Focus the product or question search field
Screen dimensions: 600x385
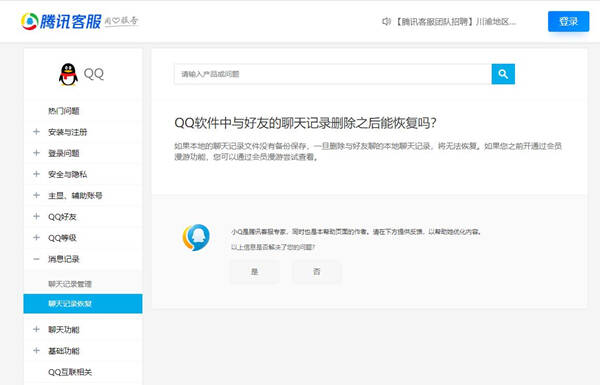pos(333,74)
